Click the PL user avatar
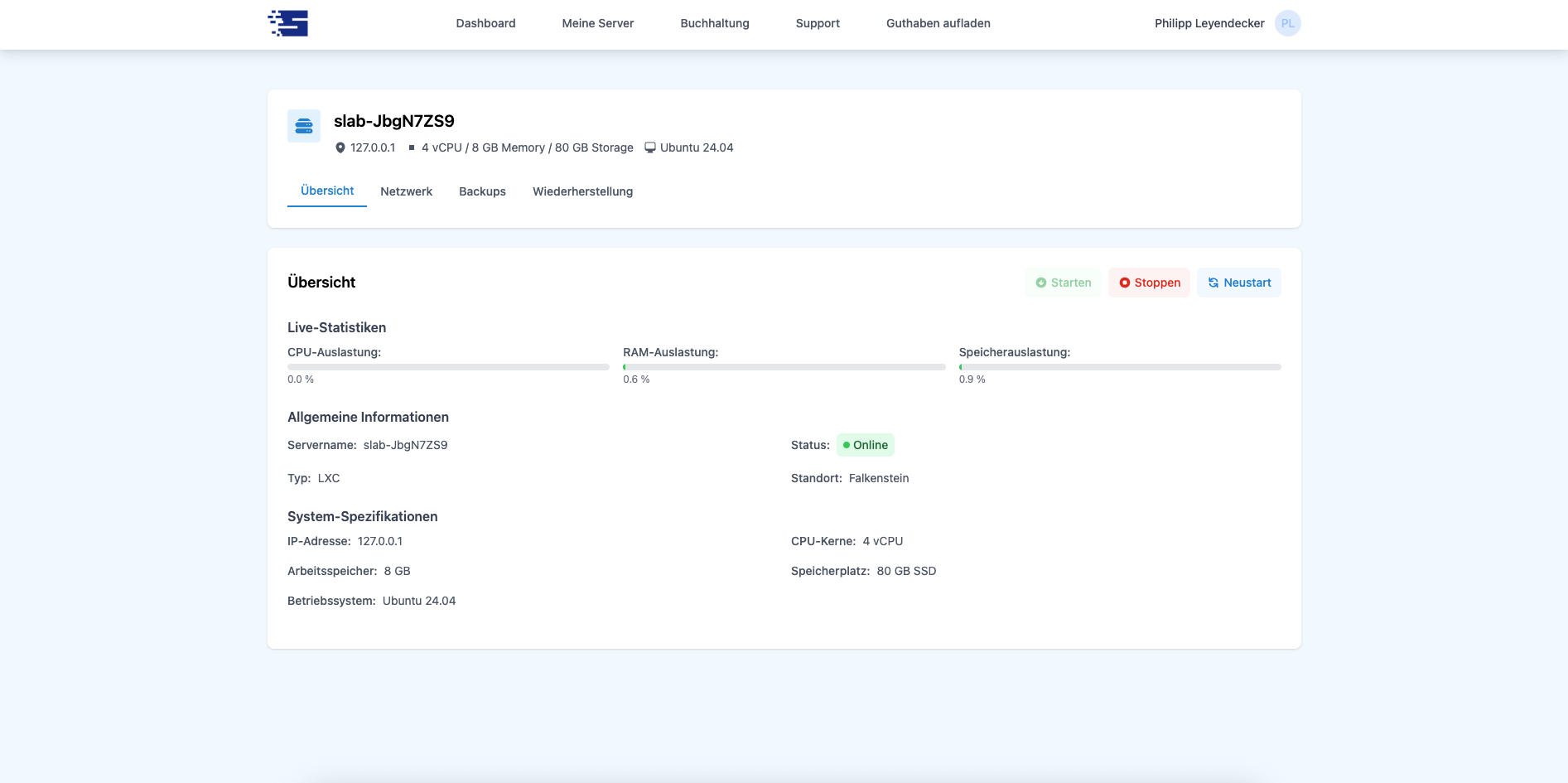This screenshot has width=1568, height=783. click(1287, 23)
